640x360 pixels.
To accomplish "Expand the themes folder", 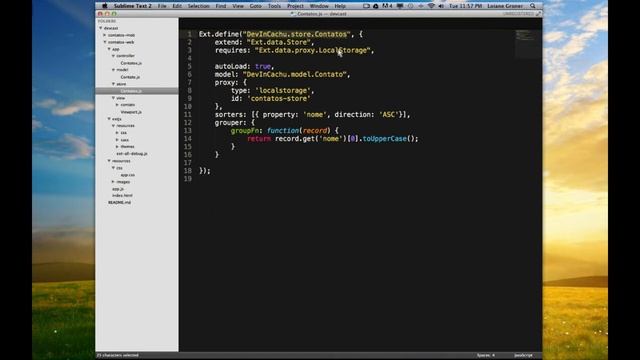I will coord(118,147).
